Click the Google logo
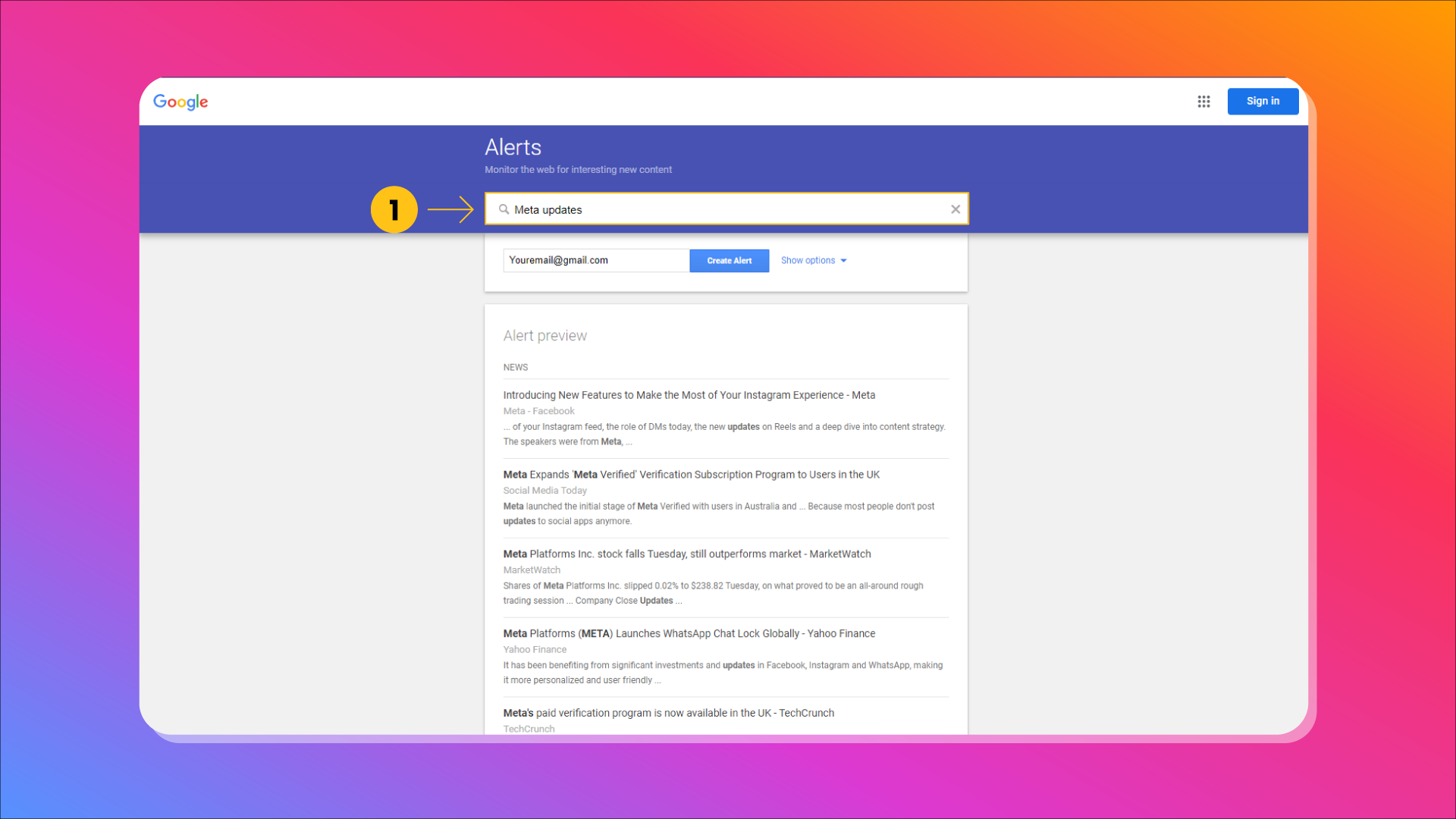1456x819 pixels. click(180, 102)
